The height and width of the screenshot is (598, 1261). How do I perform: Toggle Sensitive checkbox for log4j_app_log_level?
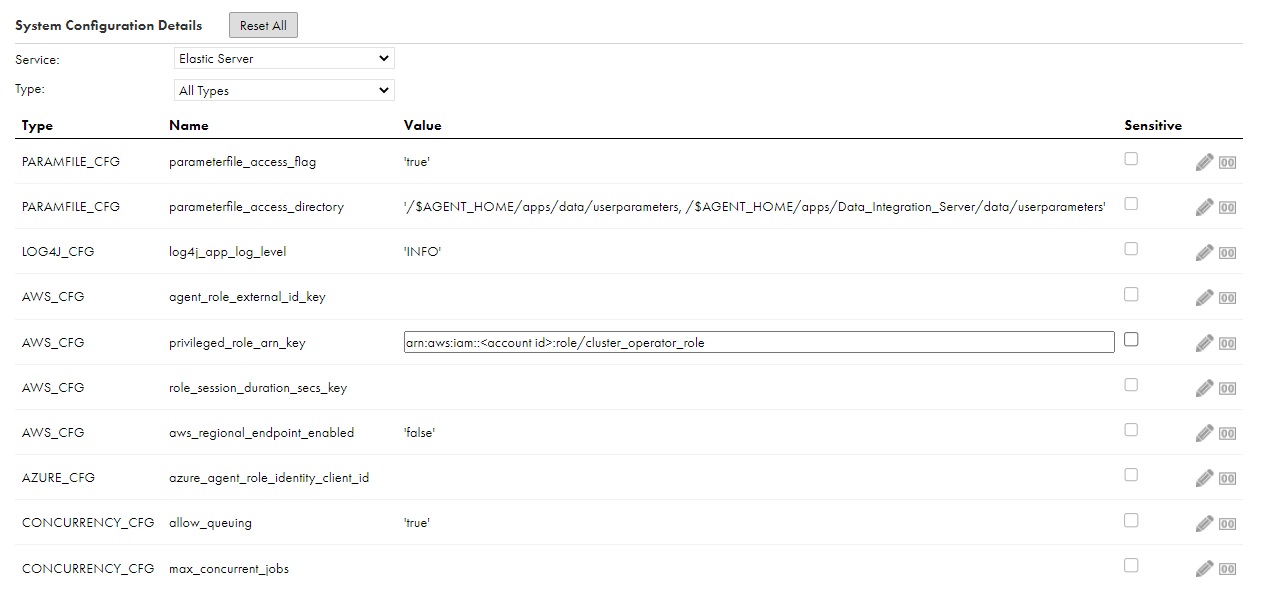coord(1131,248)
